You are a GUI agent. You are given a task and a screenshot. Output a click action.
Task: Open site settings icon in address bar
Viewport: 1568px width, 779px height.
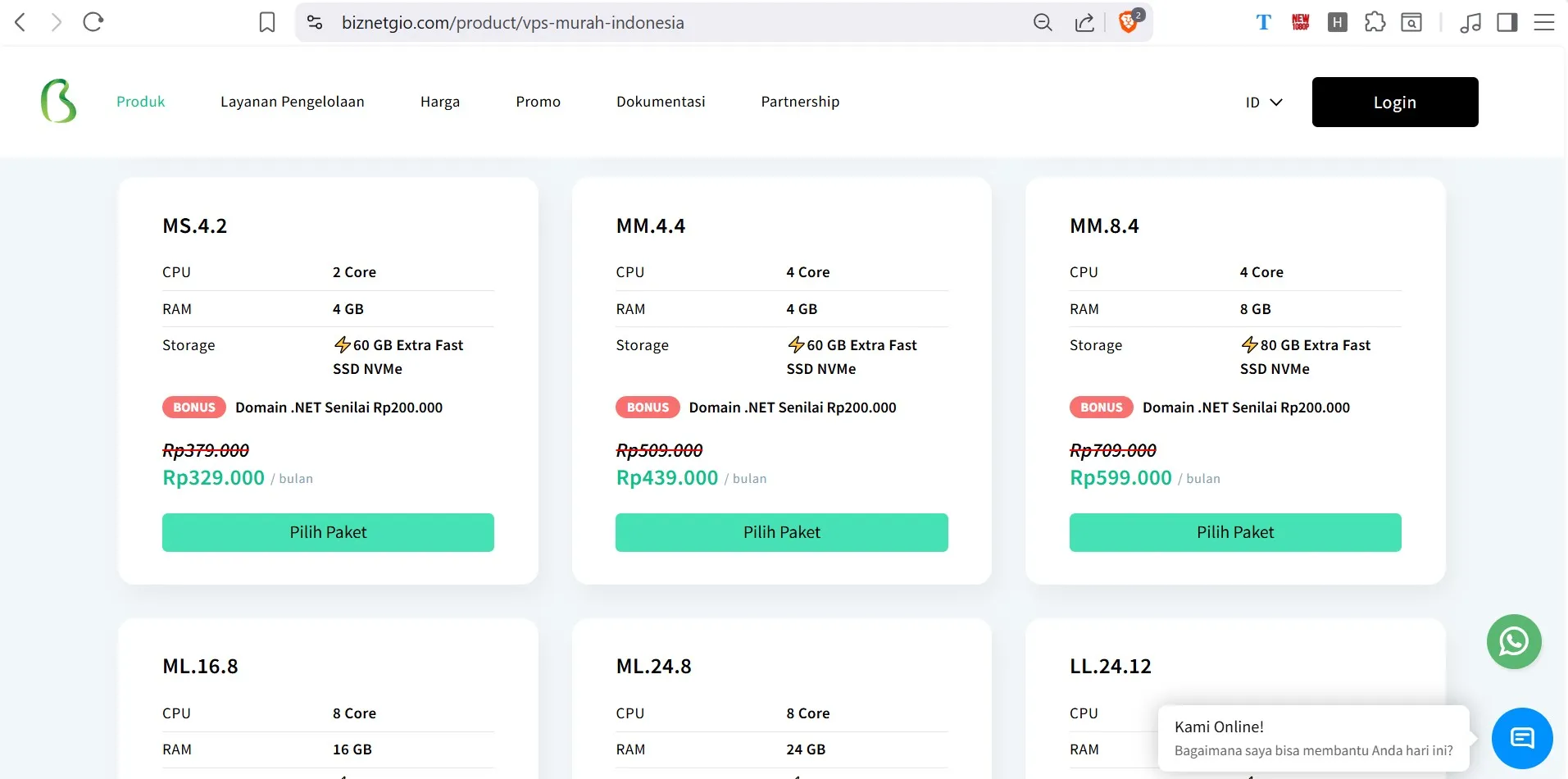[315, 22]
